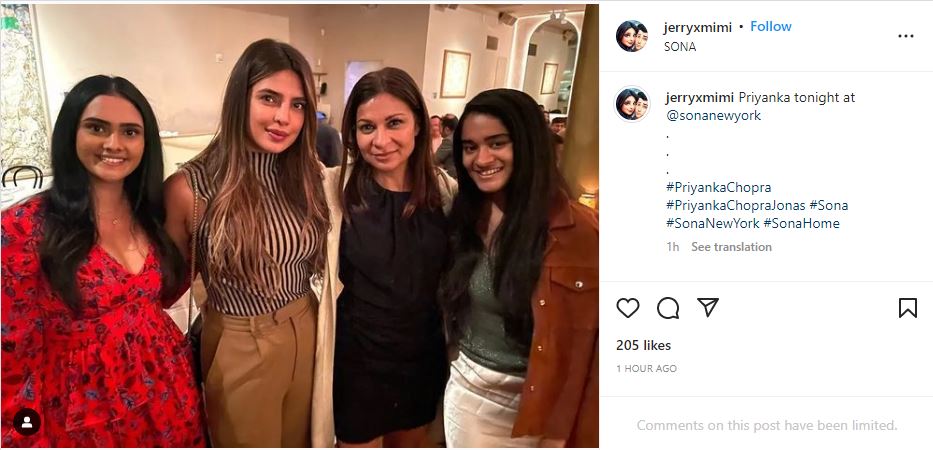This screenshot has height=450, width=933.
Task: Open the @sonanewyork mention
Action: tap(713, 115)
